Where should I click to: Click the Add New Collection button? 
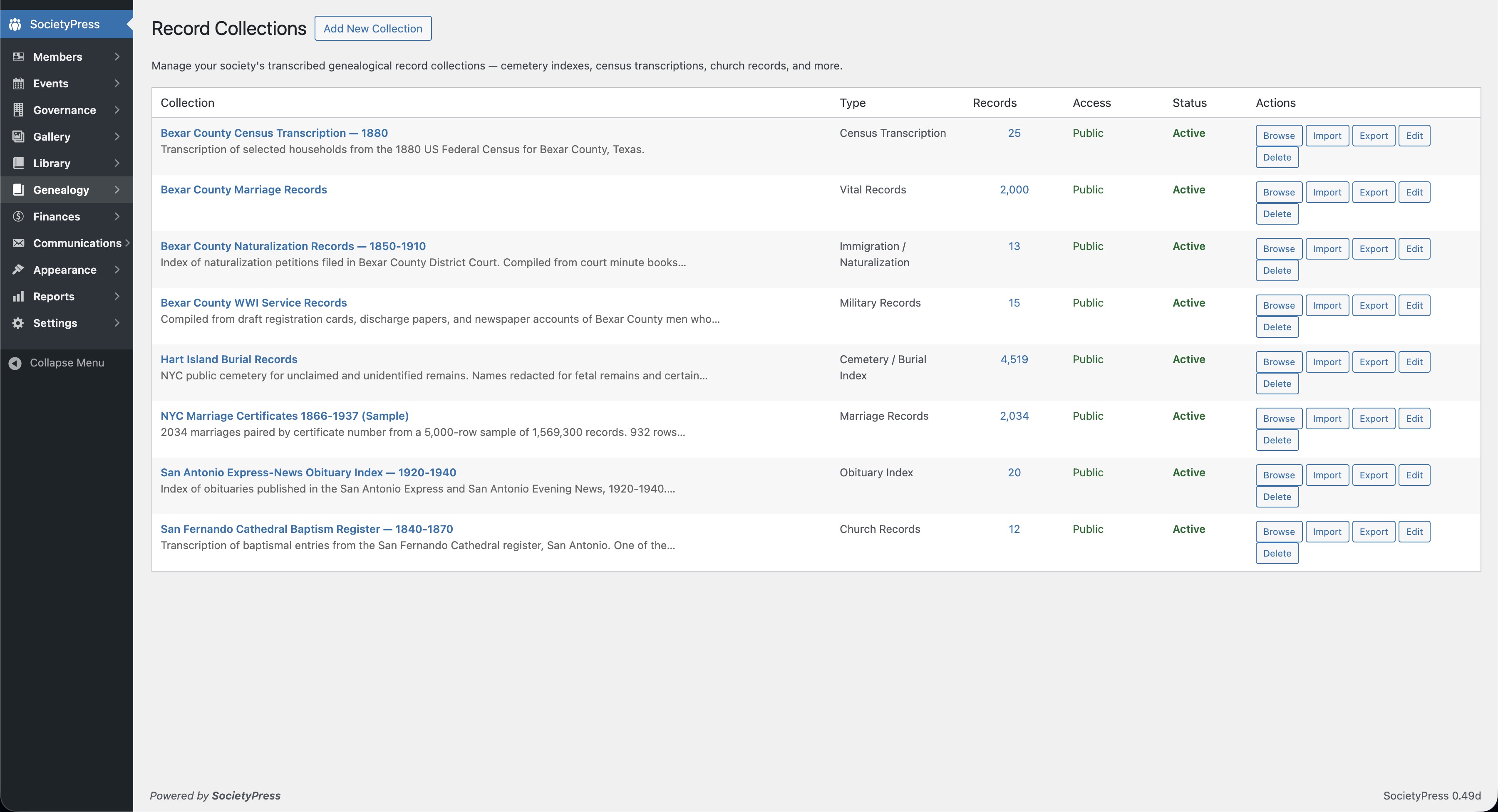point(373,28)
